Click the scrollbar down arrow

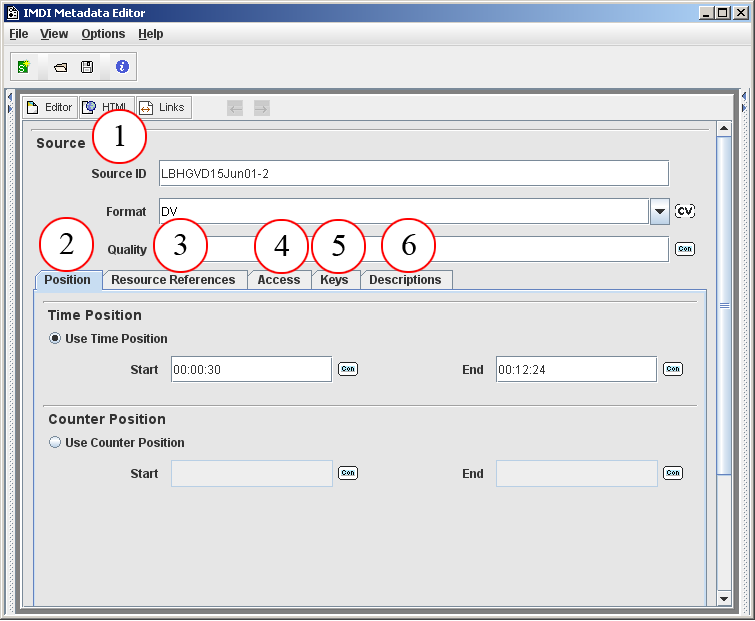pyautogui.click(x=724, y=599)
